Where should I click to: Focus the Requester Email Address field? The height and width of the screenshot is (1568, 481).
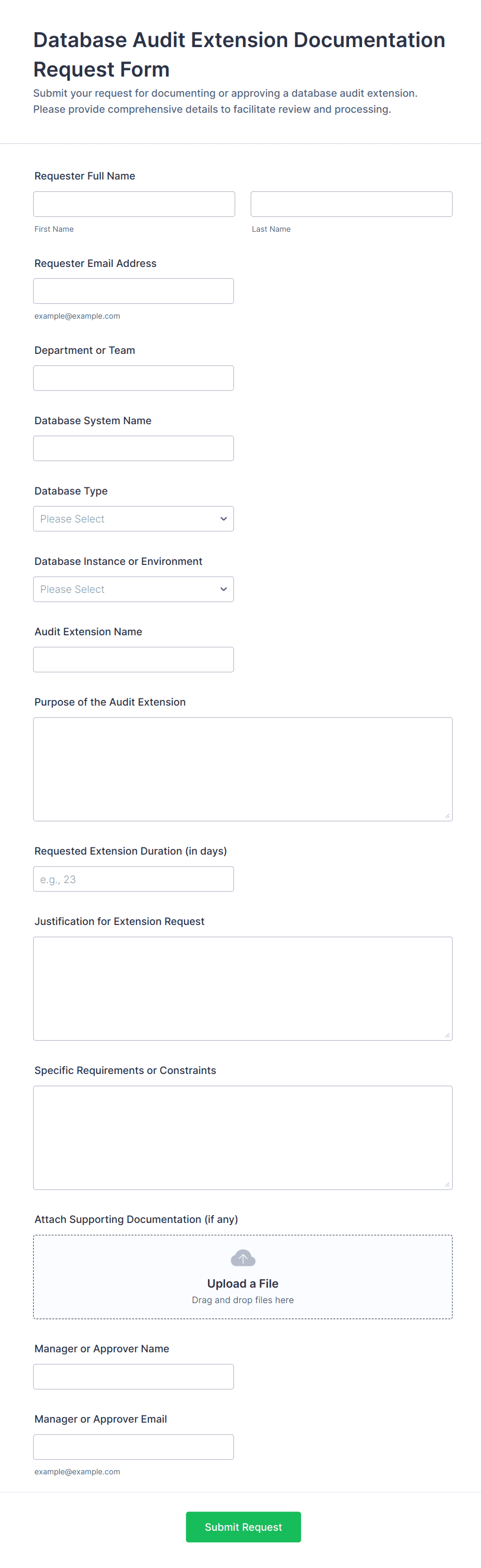(x=133, y=291)
